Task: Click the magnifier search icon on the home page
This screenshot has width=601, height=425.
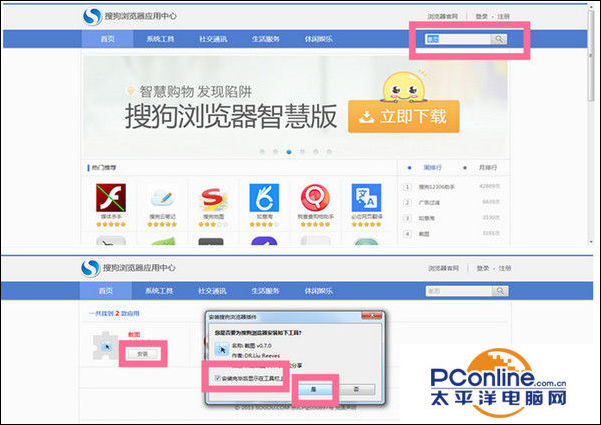Action: (x=499, y=39)
